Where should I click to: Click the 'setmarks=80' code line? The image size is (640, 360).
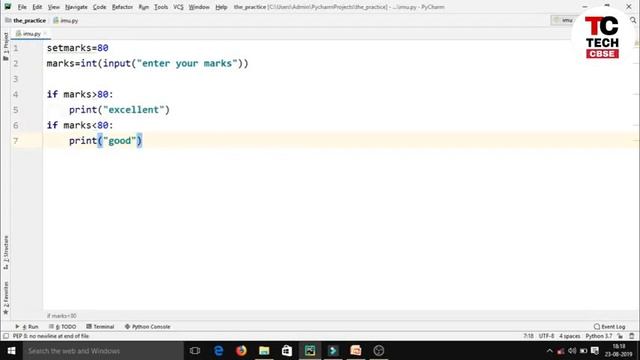(78, 48)
